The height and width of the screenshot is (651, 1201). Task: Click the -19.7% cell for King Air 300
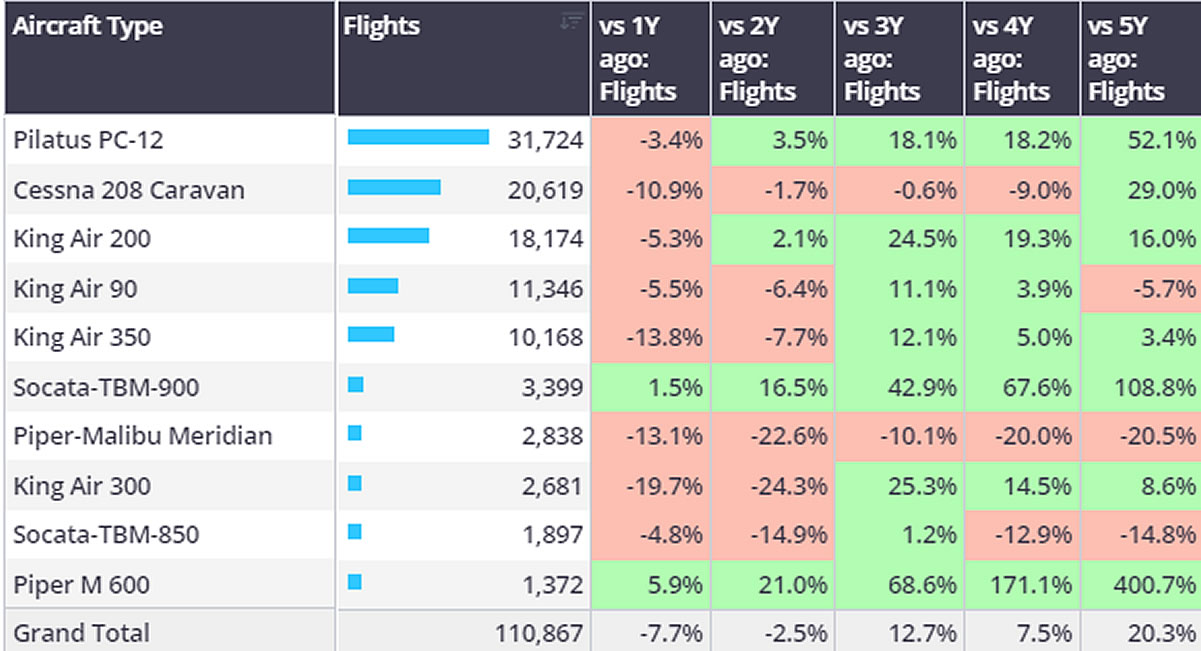tap(651, 486)
